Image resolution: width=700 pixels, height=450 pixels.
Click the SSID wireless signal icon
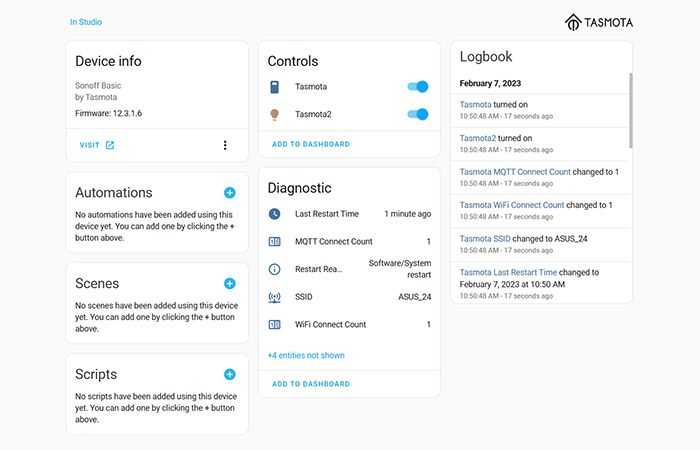276,297
